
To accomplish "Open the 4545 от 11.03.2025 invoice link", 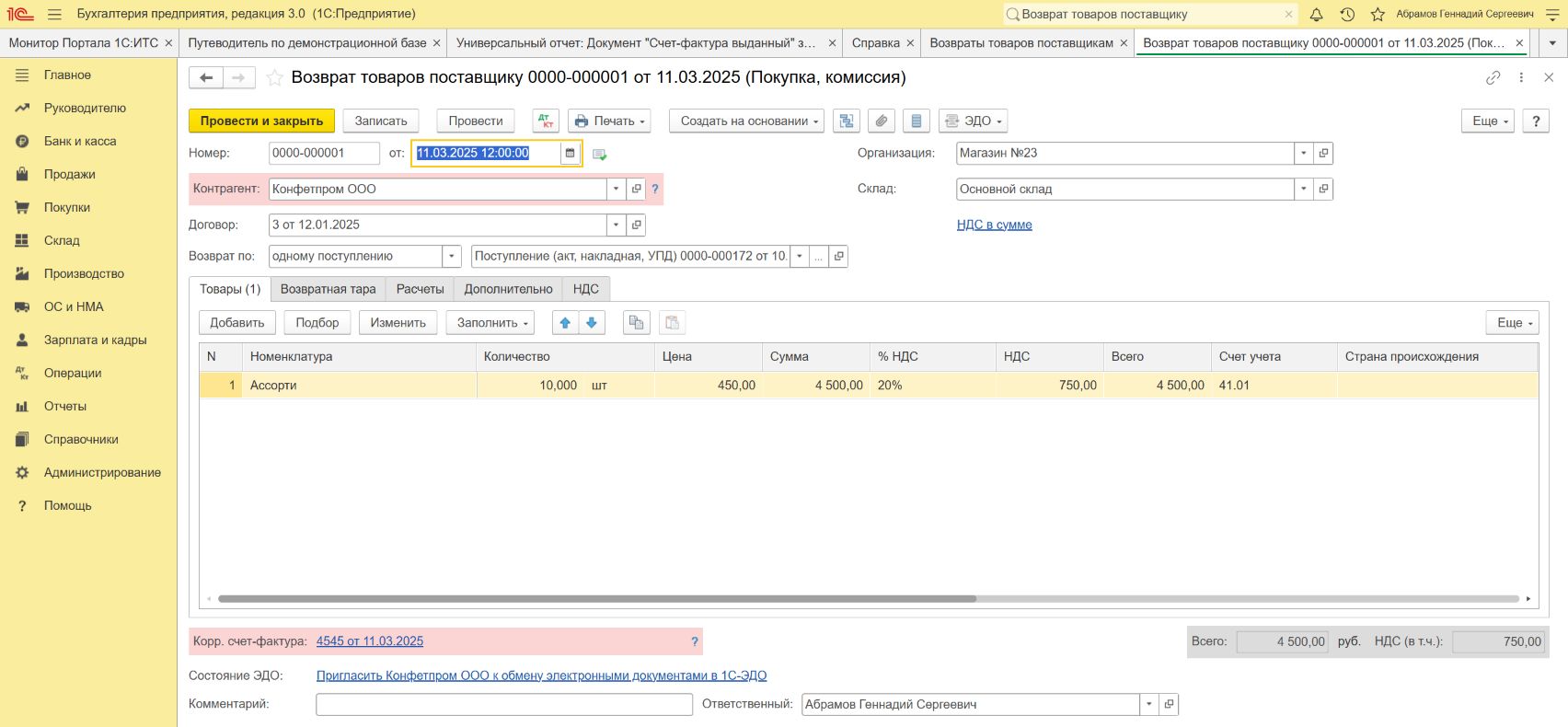I will tap(370, 641).
